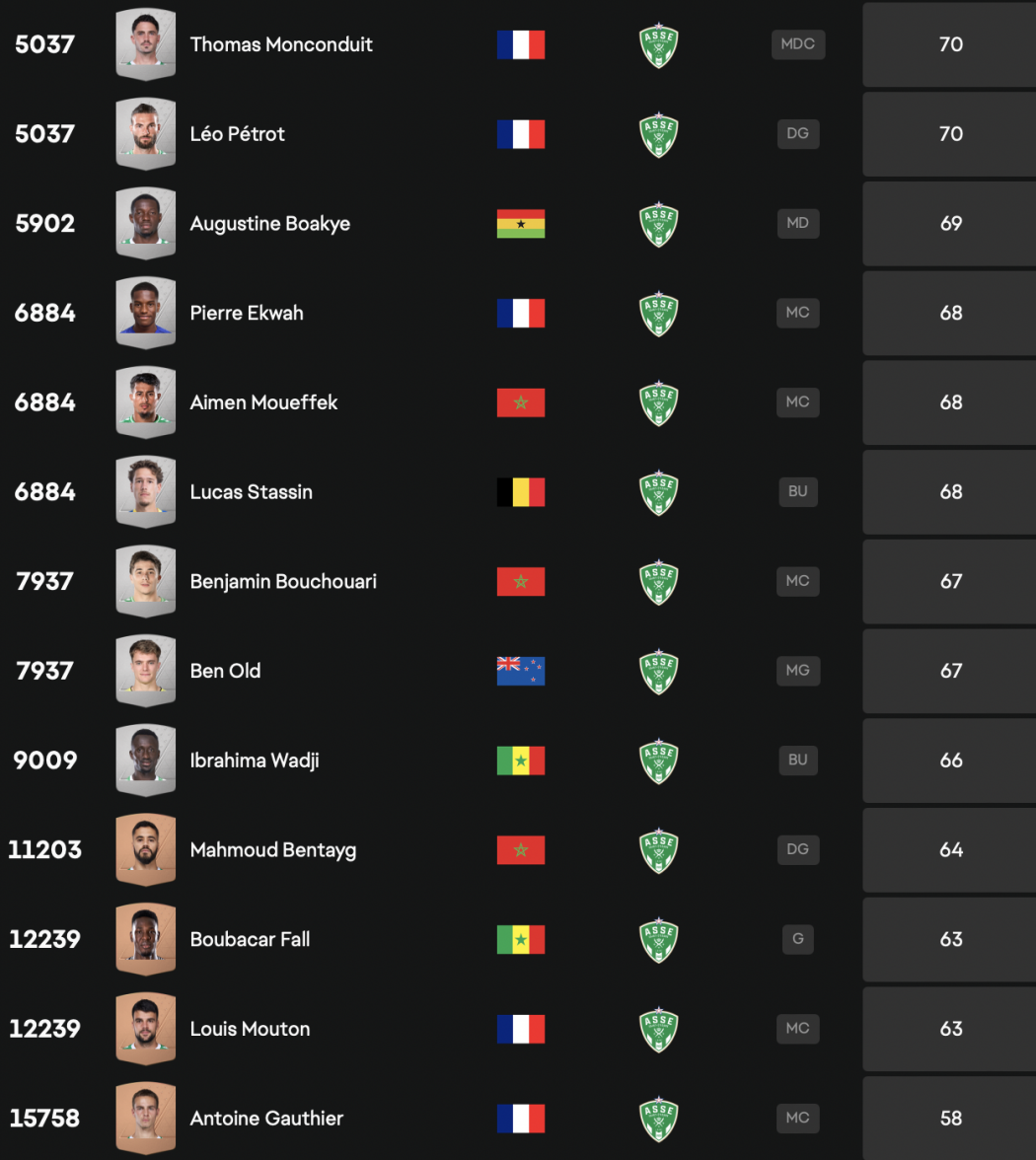The image size is (1036, 1160).
Task: Open Benjamin Bouchouari's player profile link
Action: 283,581
